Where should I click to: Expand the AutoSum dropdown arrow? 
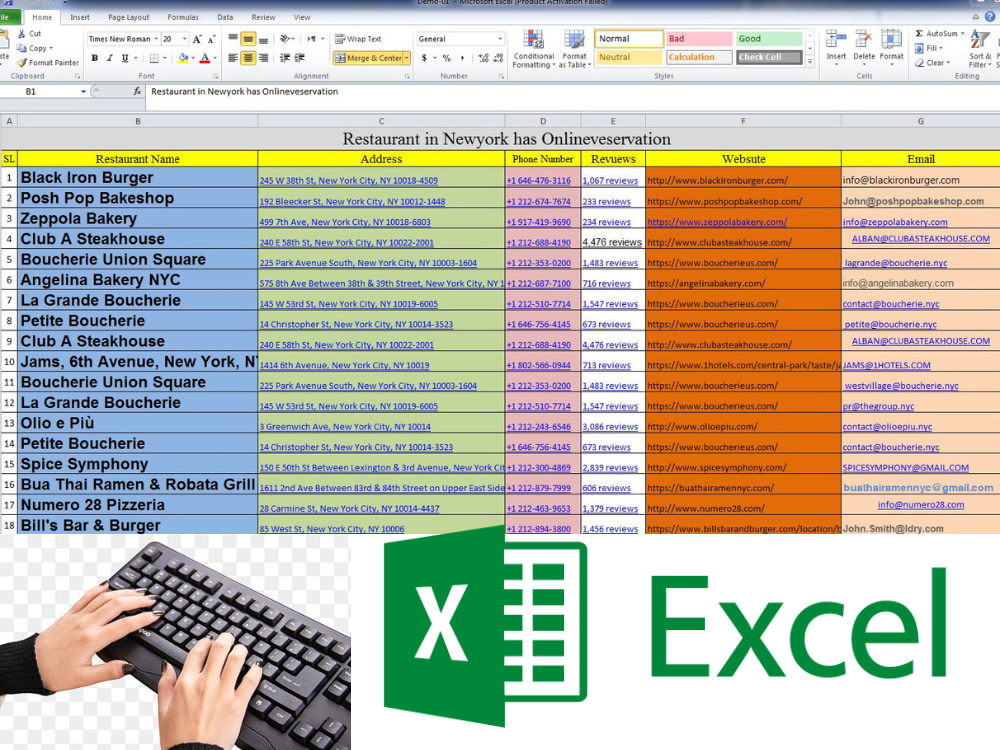(962, 33)
